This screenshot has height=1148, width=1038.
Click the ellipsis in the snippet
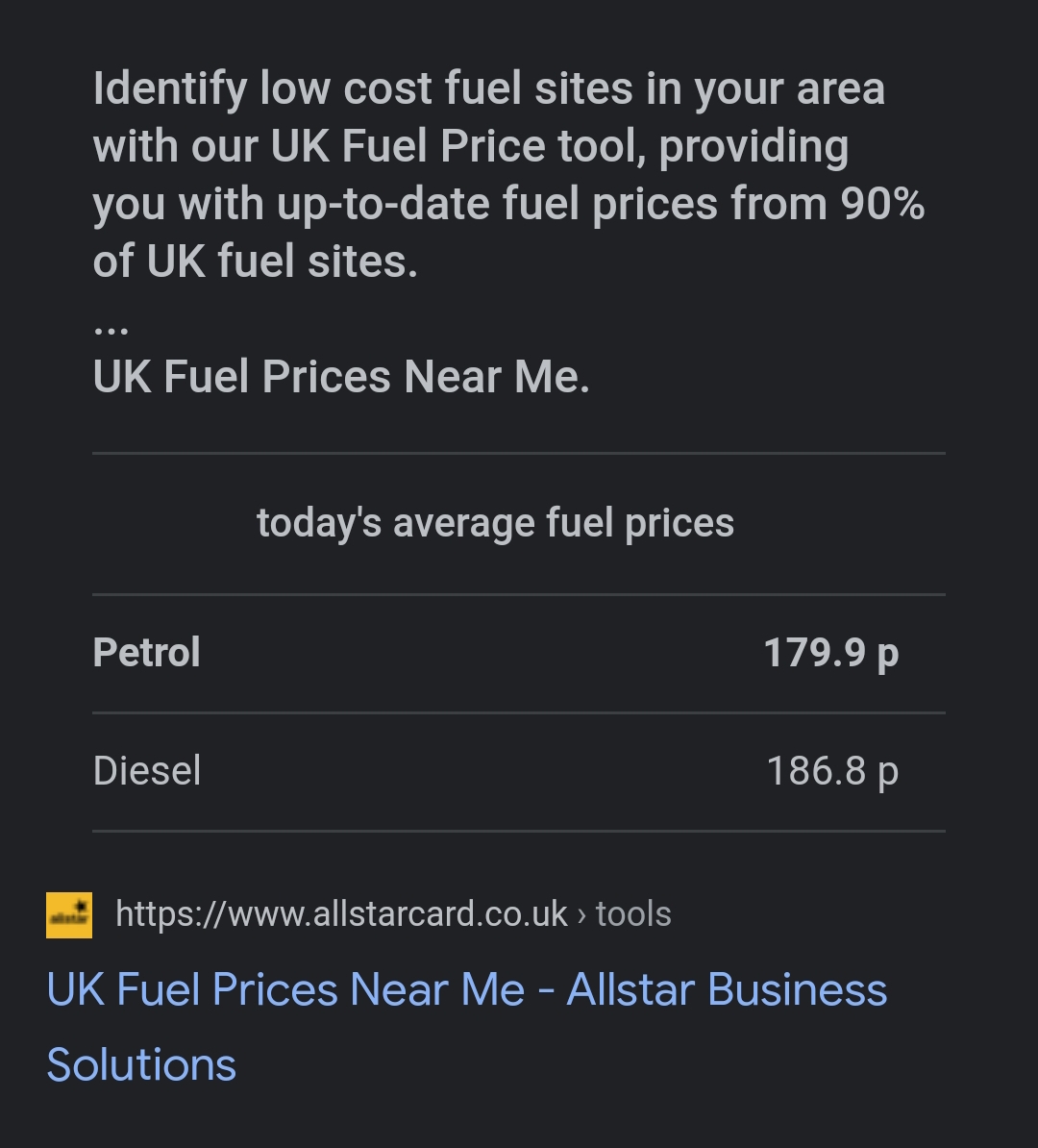pos(111,331)
